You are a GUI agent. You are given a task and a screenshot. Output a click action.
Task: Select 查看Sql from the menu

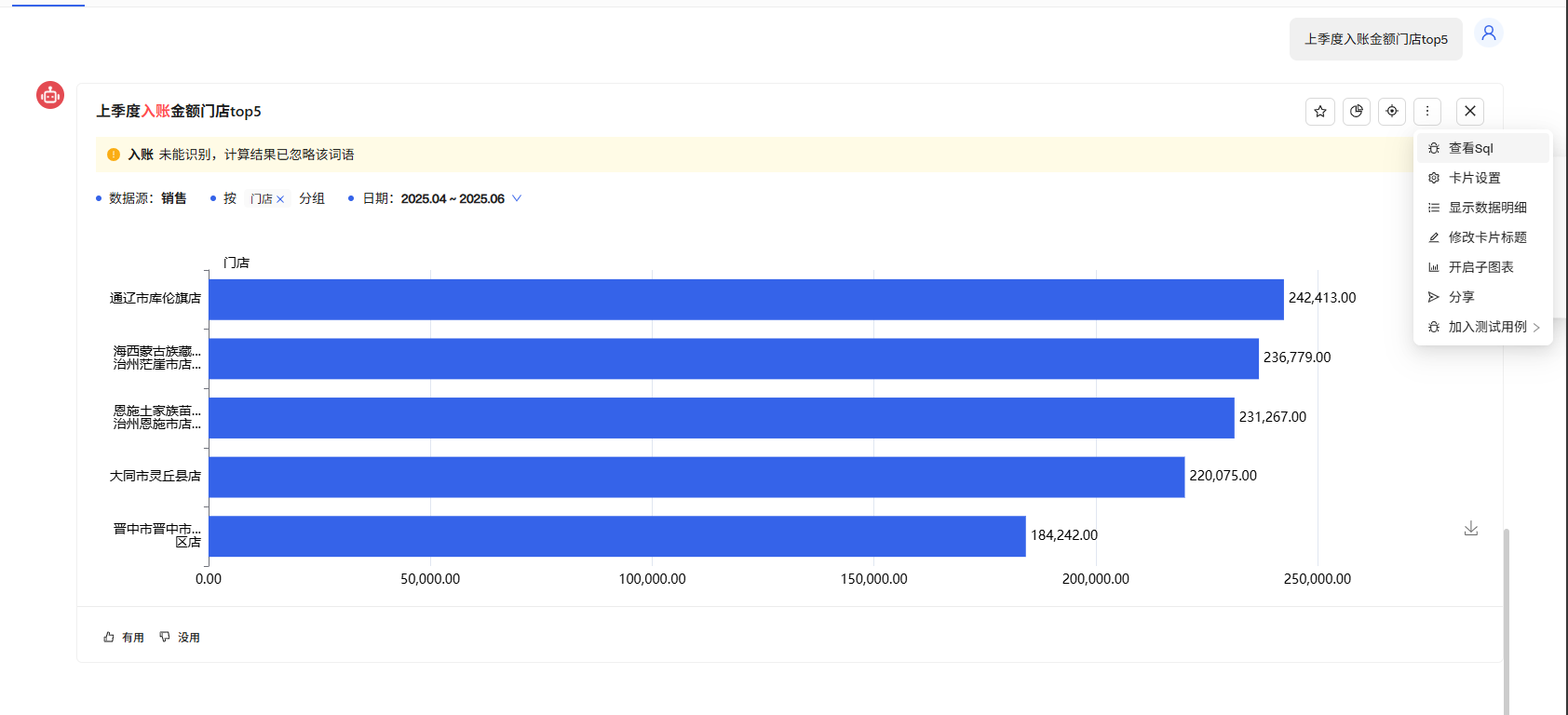[1471, 148]
